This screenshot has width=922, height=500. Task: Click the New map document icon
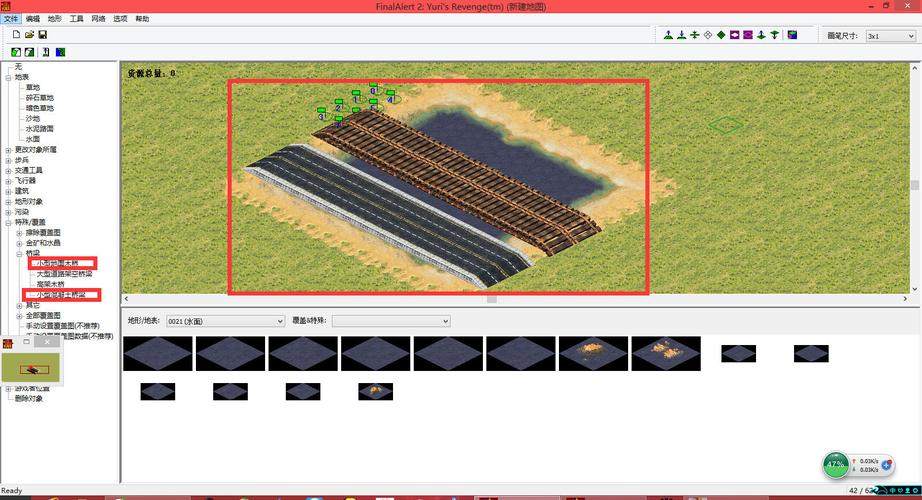tap(16, 35)
